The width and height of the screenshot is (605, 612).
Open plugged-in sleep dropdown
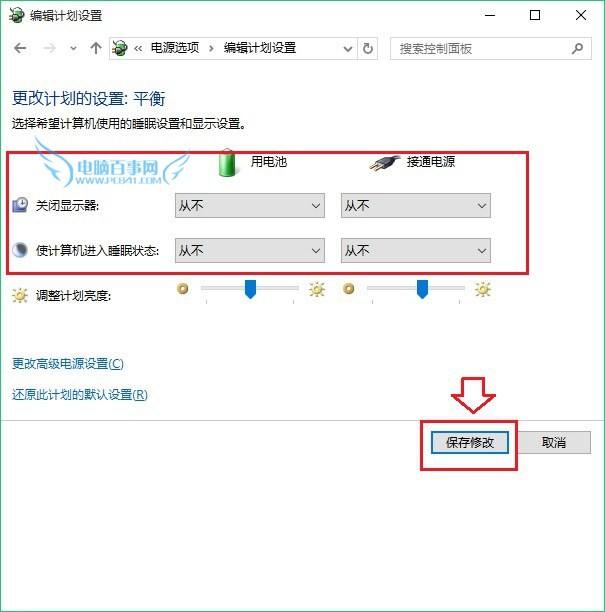pyautogui.click(x=416, y=250)
